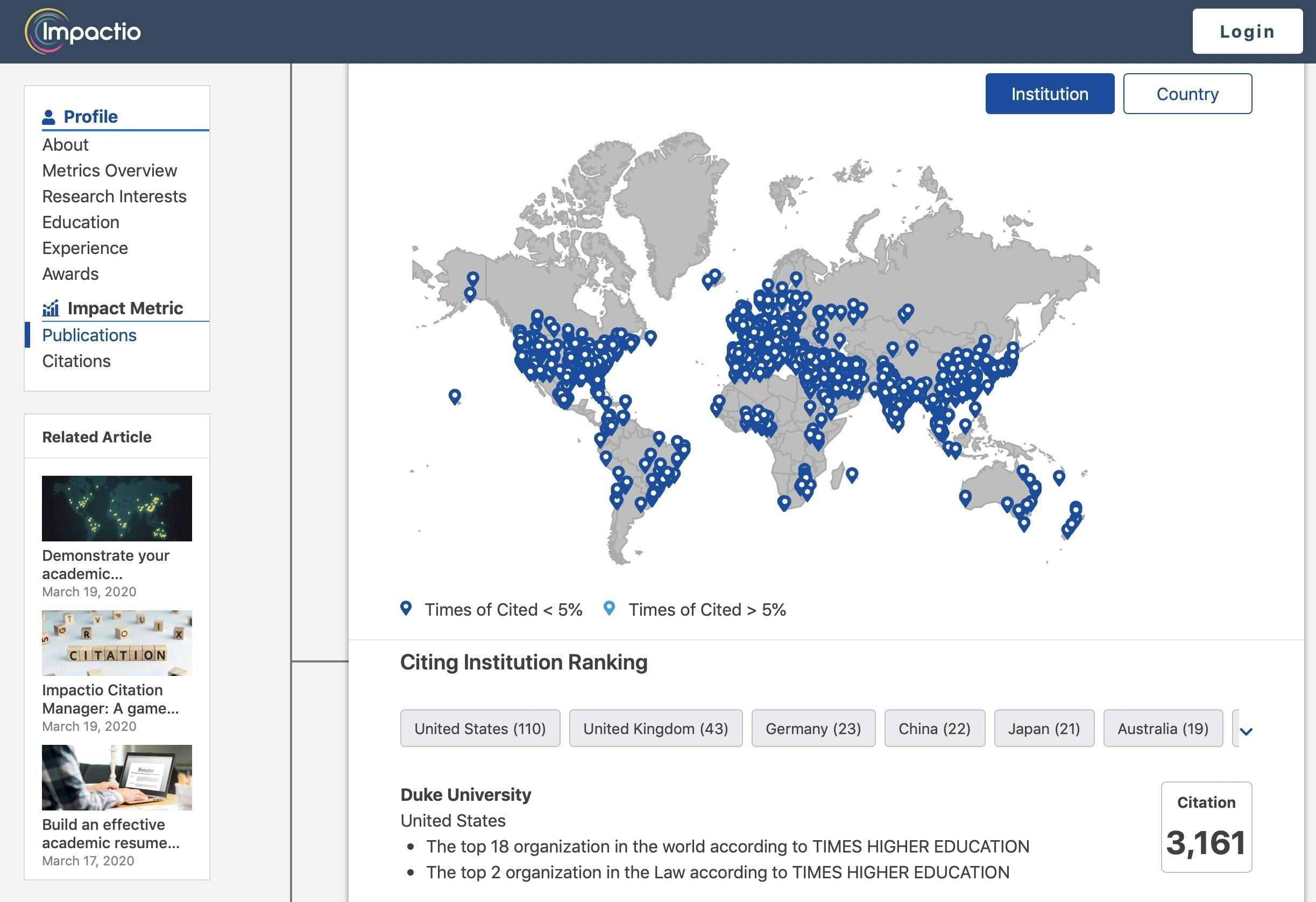Open the world map article thumbnail
1316x902 pixels.
pyautogui.click(x=117, y=508)
